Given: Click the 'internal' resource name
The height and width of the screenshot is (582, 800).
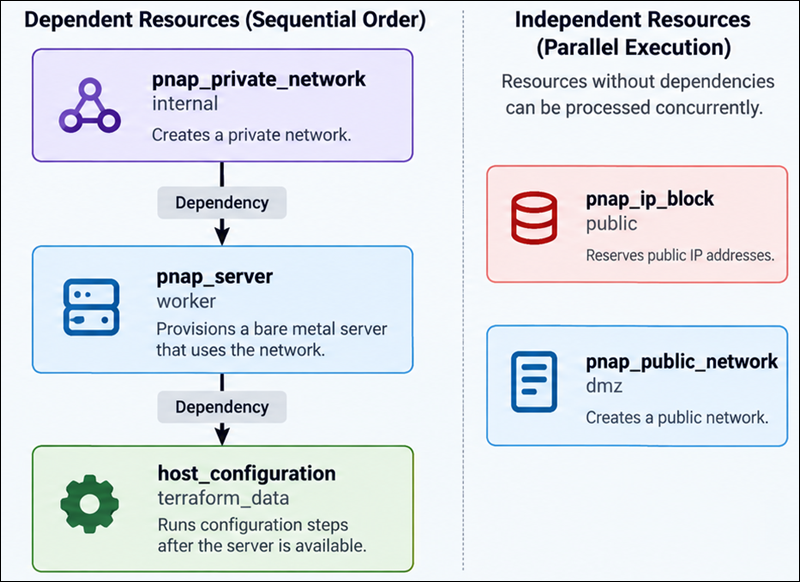Looking at the screenshot, I should coord(185,104).
